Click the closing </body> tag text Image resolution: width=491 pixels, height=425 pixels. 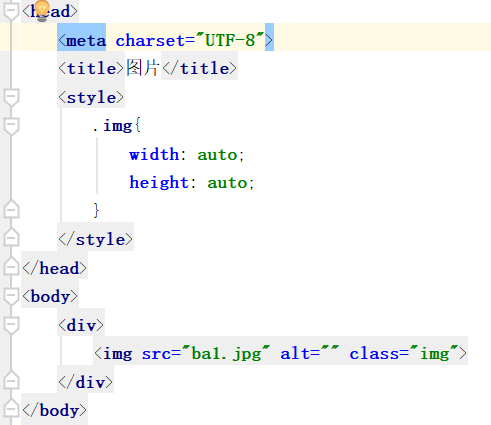(55, 410)
